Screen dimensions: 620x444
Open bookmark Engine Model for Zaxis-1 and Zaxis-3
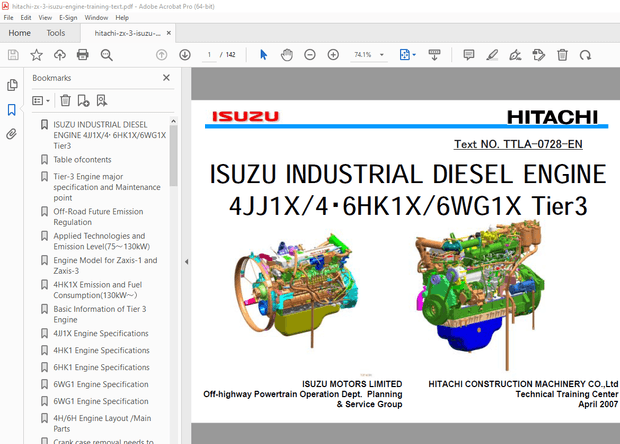tap(105, 266)
